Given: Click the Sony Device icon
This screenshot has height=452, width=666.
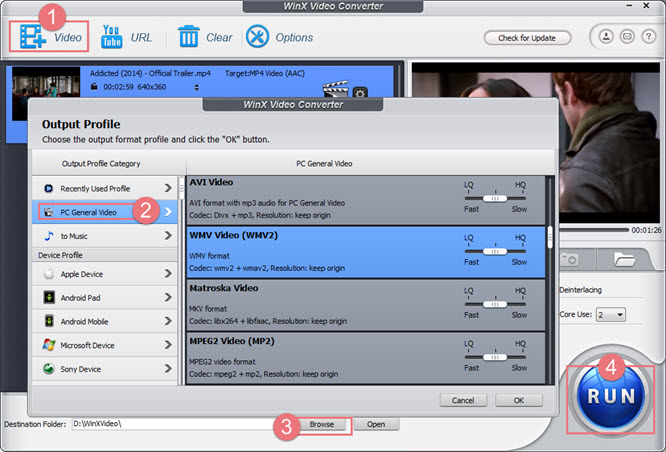Looking at the screenshot, I should (x=48, y=369).
